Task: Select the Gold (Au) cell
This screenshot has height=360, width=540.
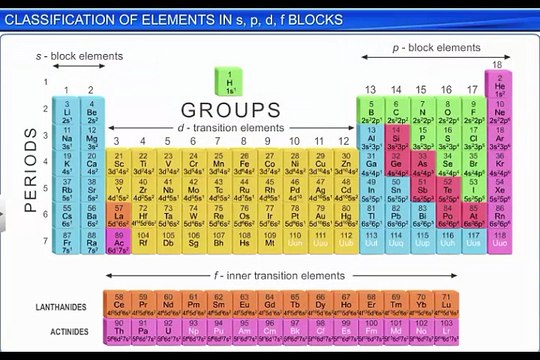Action: 320,216
